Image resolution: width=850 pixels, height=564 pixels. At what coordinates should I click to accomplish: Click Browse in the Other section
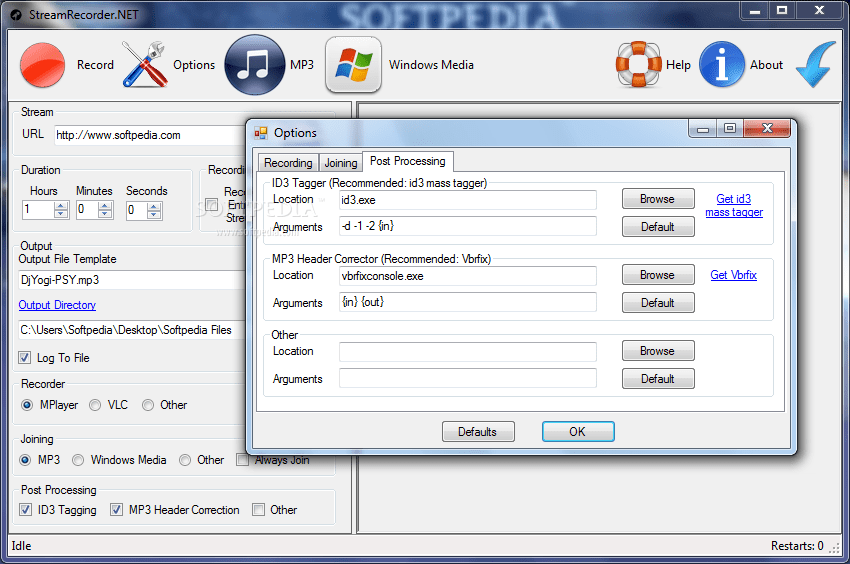pyautogui.click(x=658, y=351)
